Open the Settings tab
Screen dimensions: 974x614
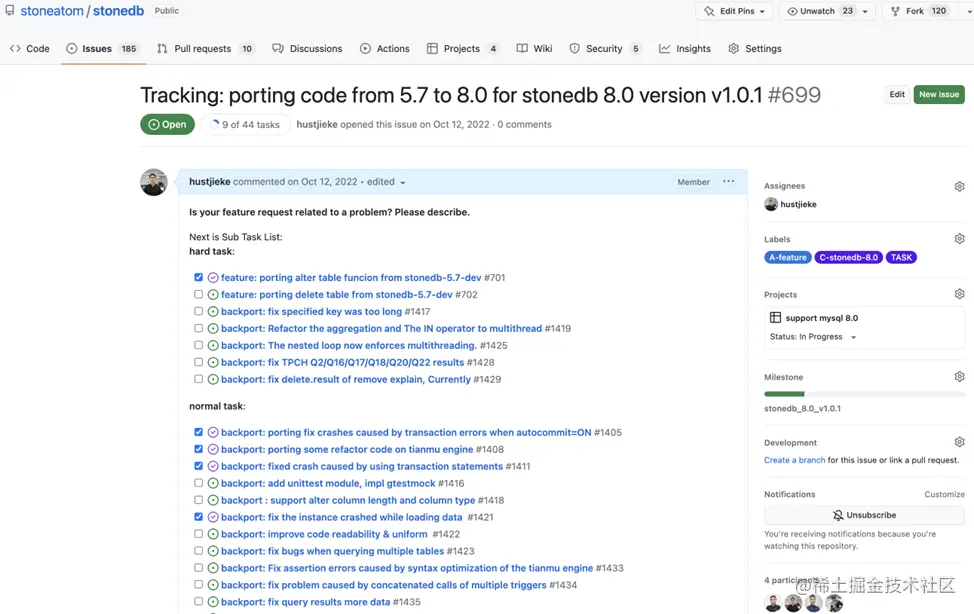coord(755,48)
